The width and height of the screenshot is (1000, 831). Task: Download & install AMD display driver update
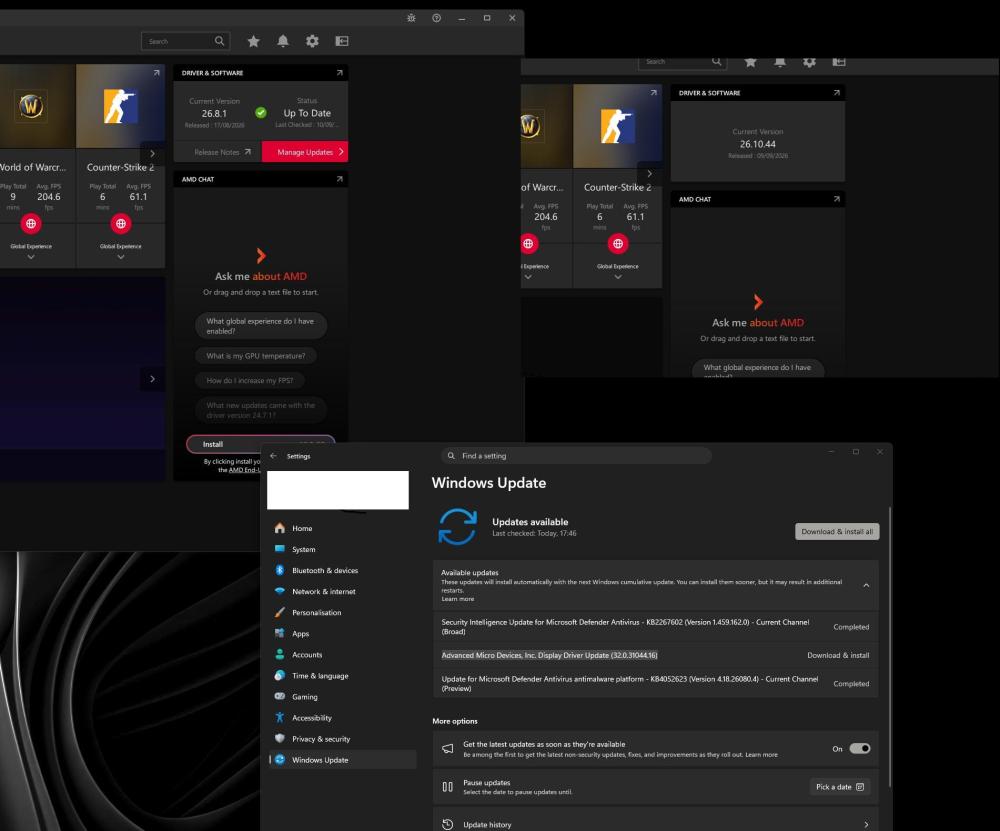(838, 655)
